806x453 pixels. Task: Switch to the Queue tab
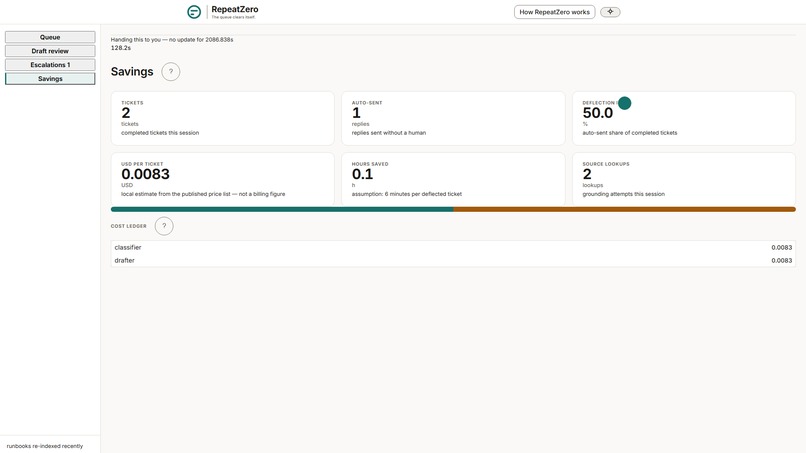coord(50,37)
